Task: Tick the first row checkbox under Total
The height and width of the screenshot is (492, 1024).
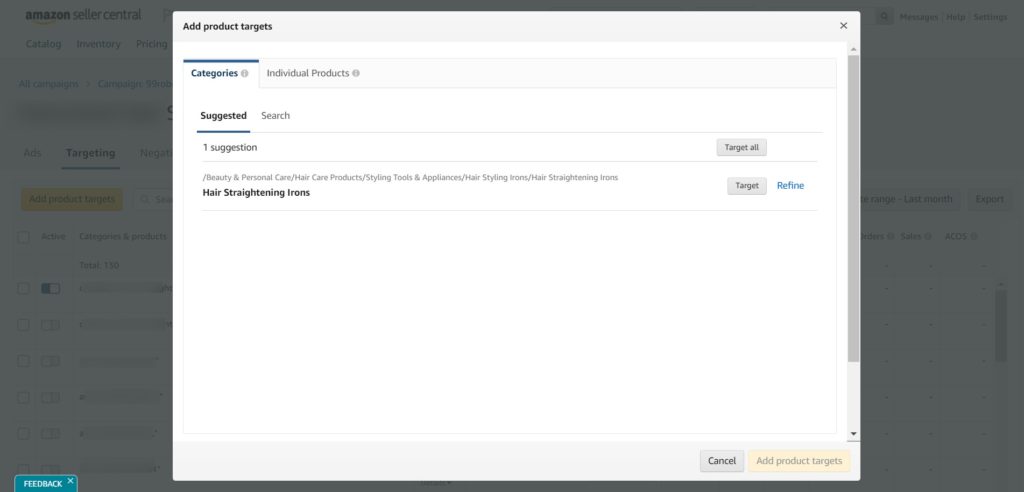Action: pyautogui.click(x=24, y=288)
